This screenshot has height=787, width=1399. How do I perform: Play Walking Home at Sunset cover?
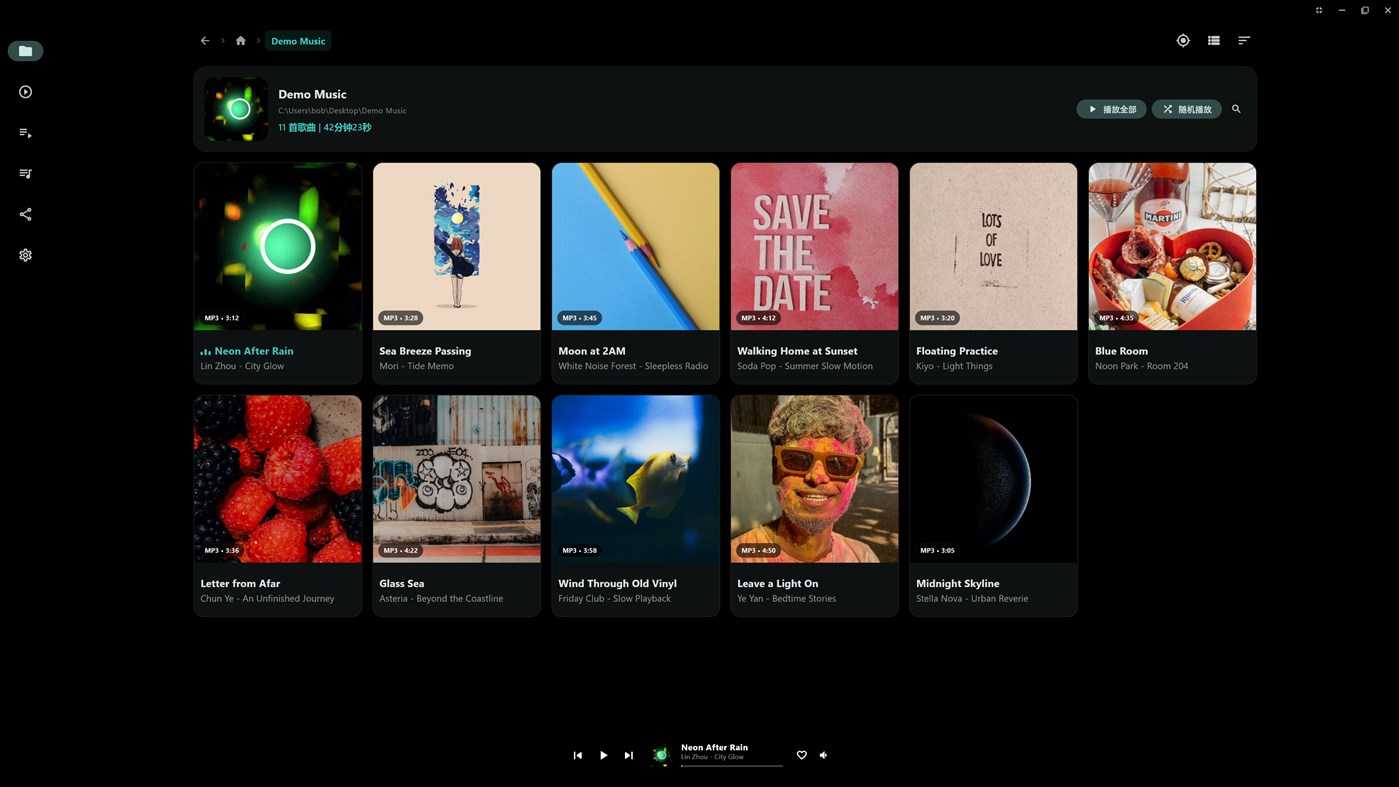tap(815, 246)
